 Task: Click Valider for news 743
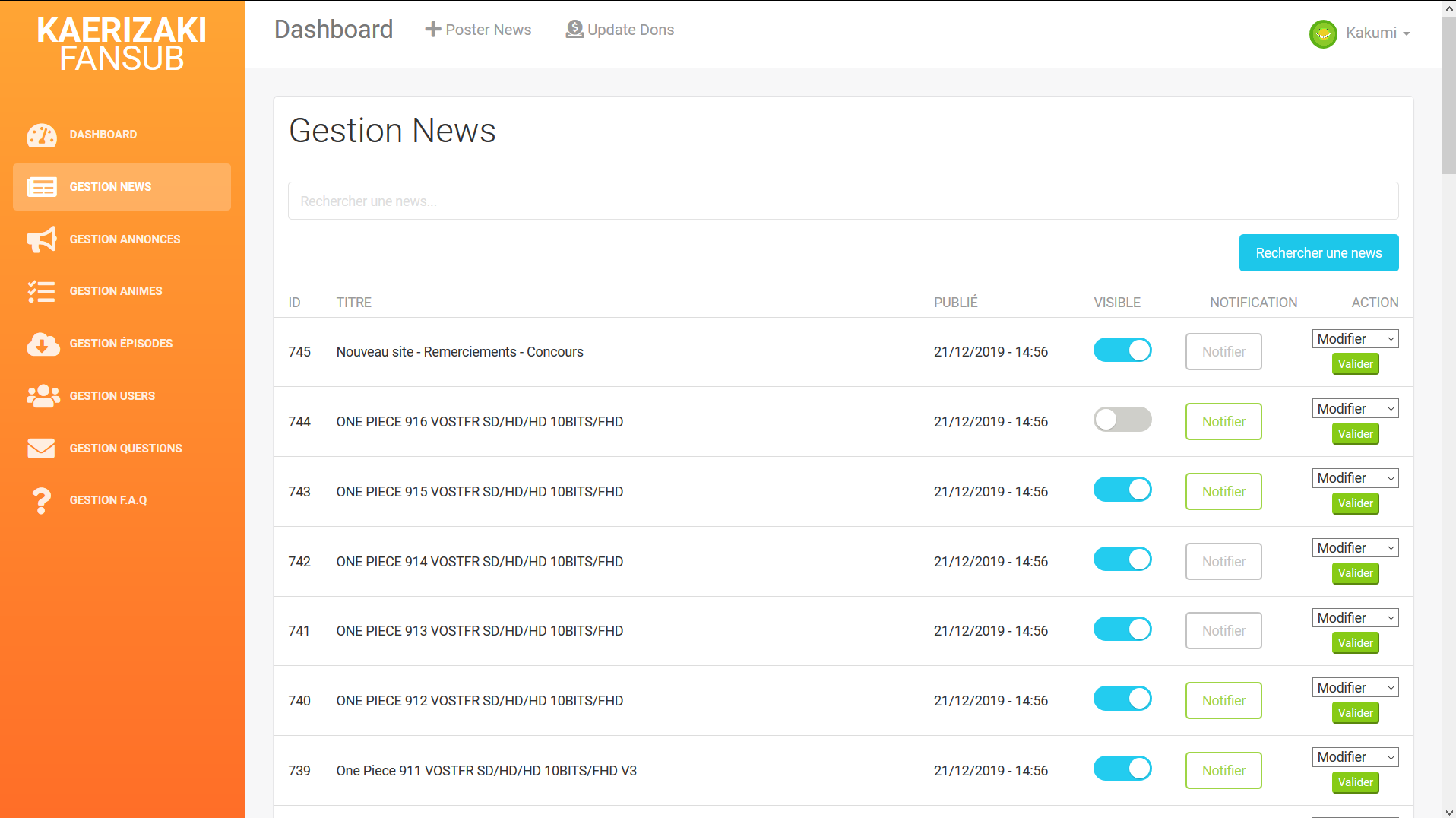point(1355,503)
